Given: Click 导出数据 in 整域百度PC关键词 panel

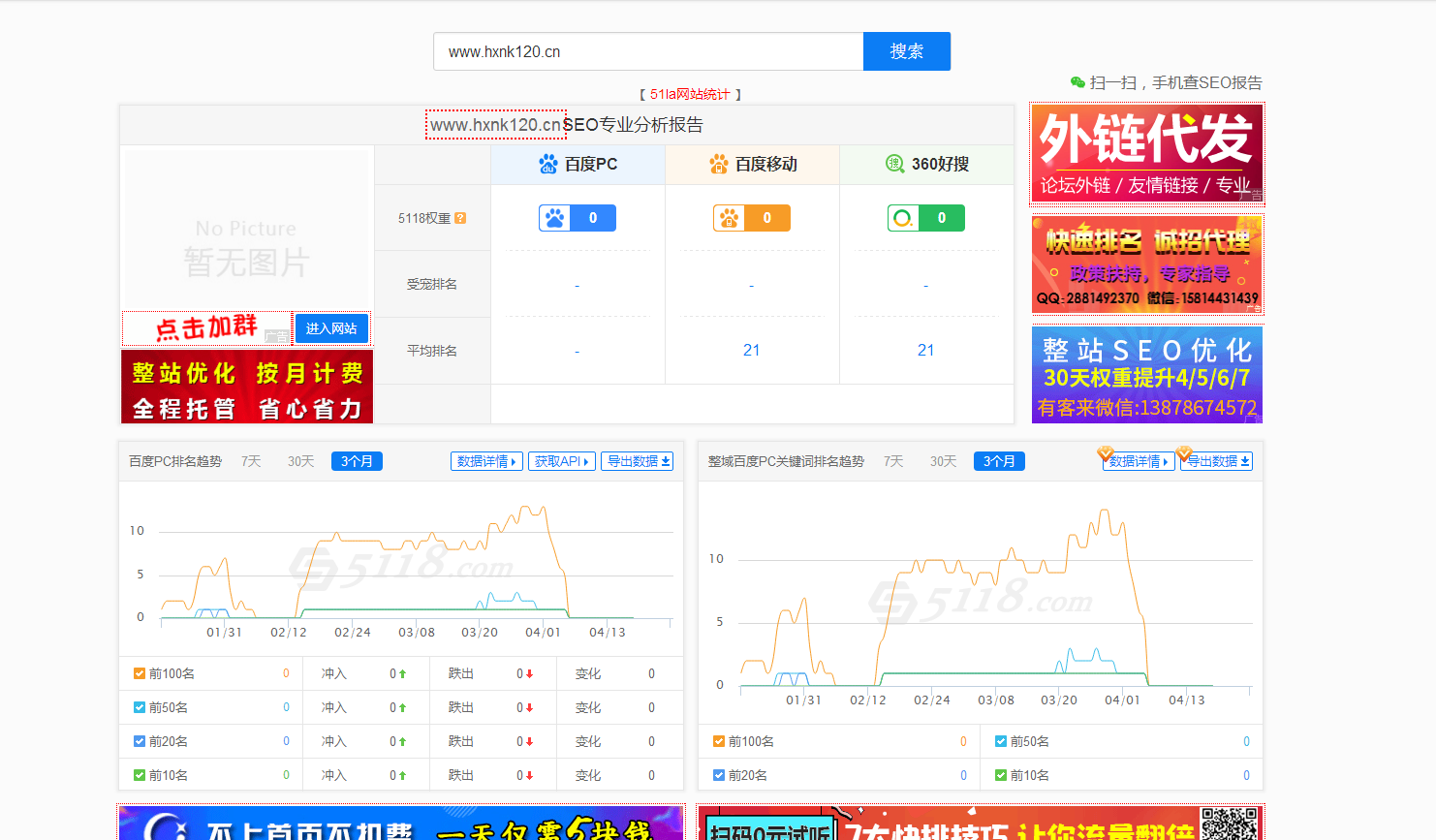Looking at the screenshot, I should [x=1216, y=461].
